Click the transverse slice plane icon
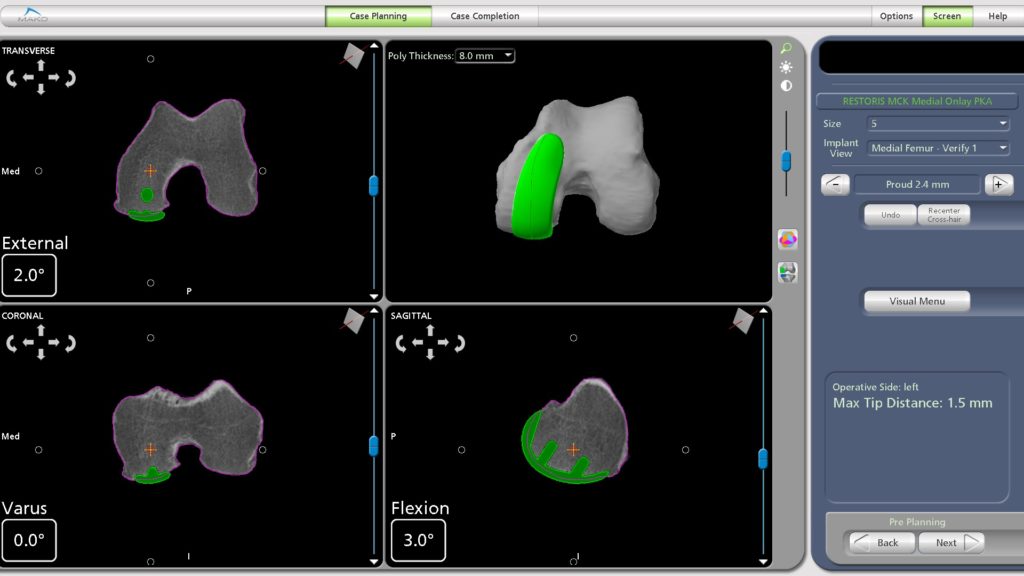The width and height of the screenshot is (1024, 576). [352, 55]
